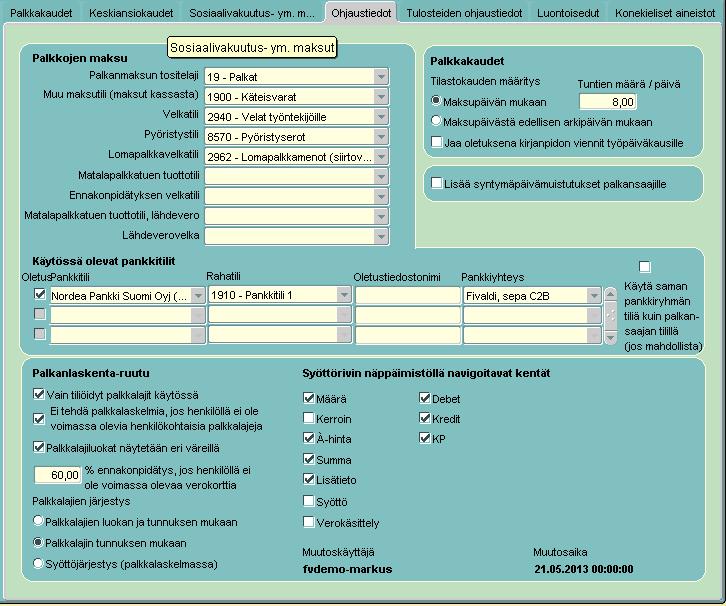Select Maksupäivän mukaan radio button
The image size is (726, 606).
(436, 100)
